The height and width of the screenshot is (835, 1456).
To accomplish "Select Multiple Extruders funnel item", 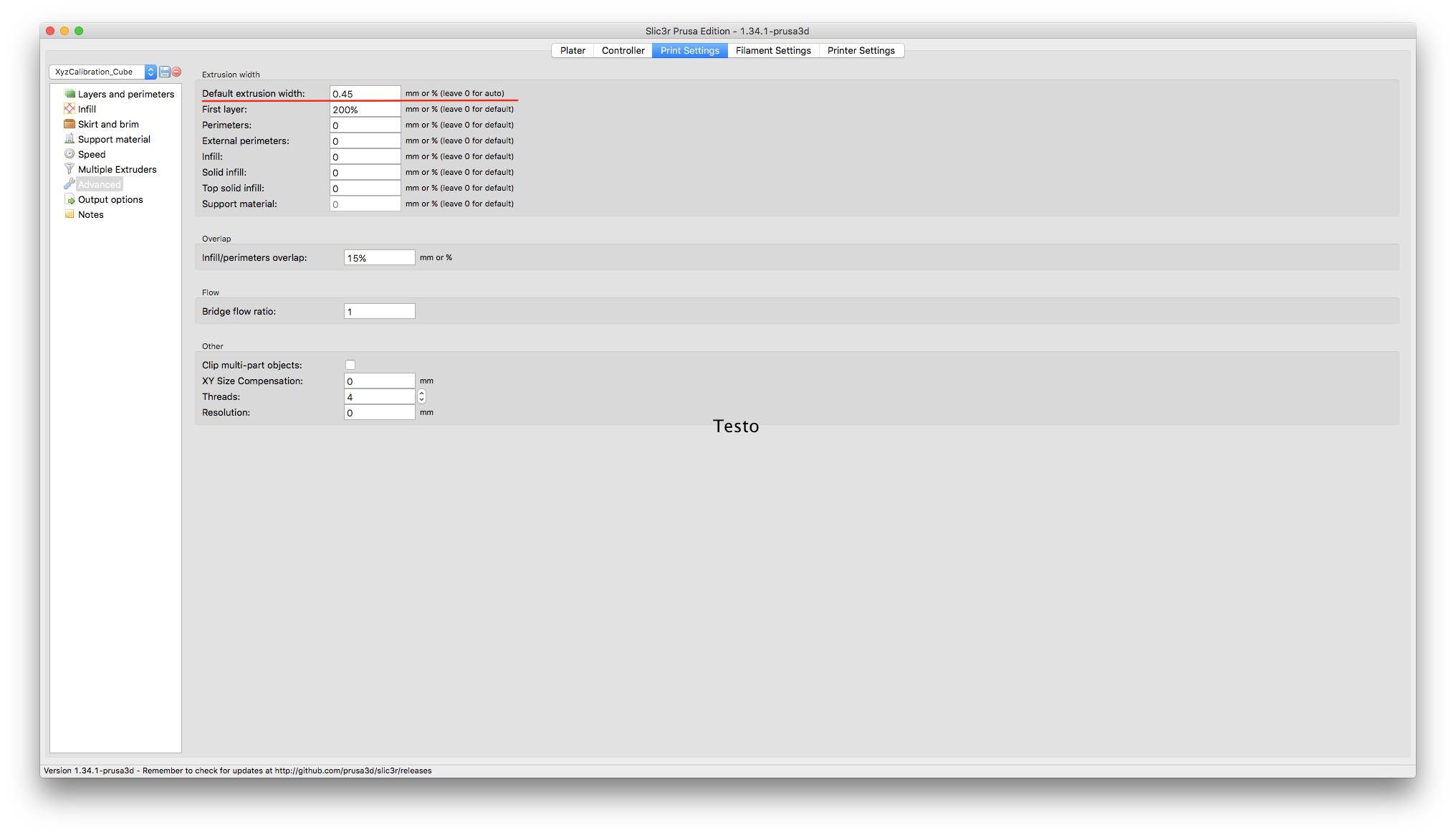I will pyautogui.click(x=117, y=169).
